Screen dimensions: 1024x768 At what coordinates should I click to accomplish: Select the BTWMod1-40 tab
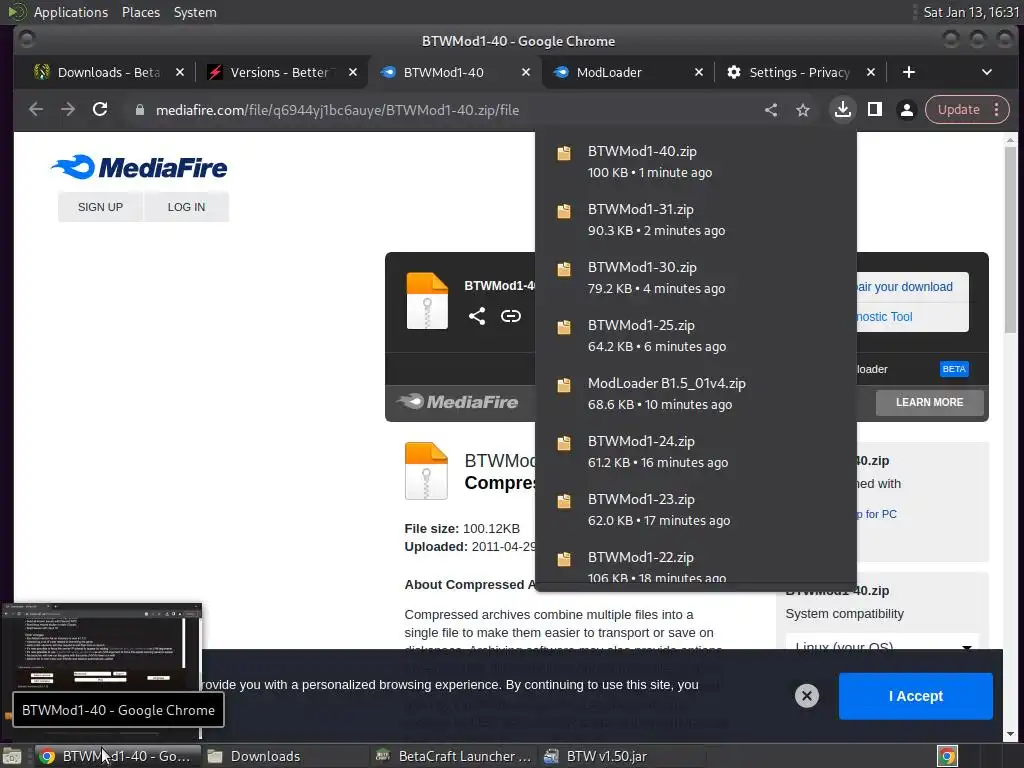coord(444,72)
